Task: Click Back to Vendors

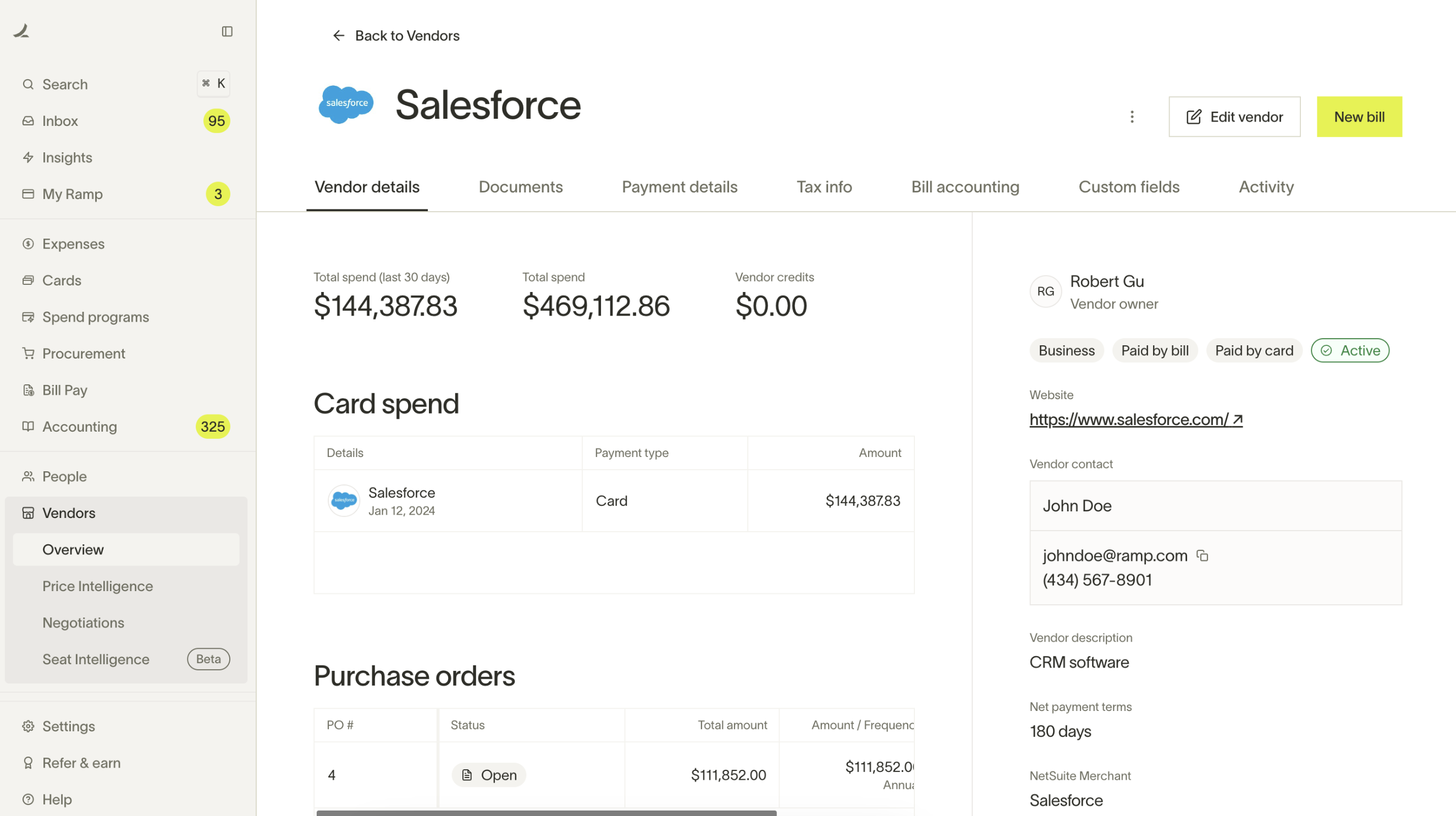Action: pos(395,36)
